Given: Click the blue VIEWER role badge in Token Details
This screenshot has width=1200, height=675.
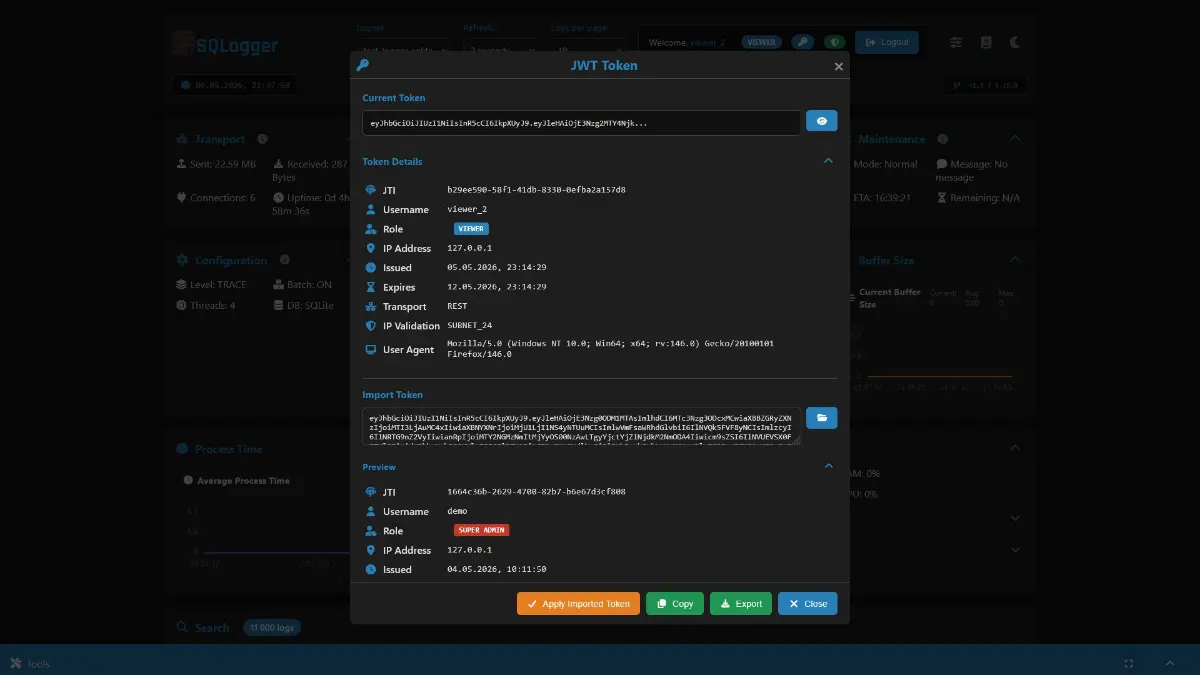Looking at the screenshot, I should (x=471, y=229).
